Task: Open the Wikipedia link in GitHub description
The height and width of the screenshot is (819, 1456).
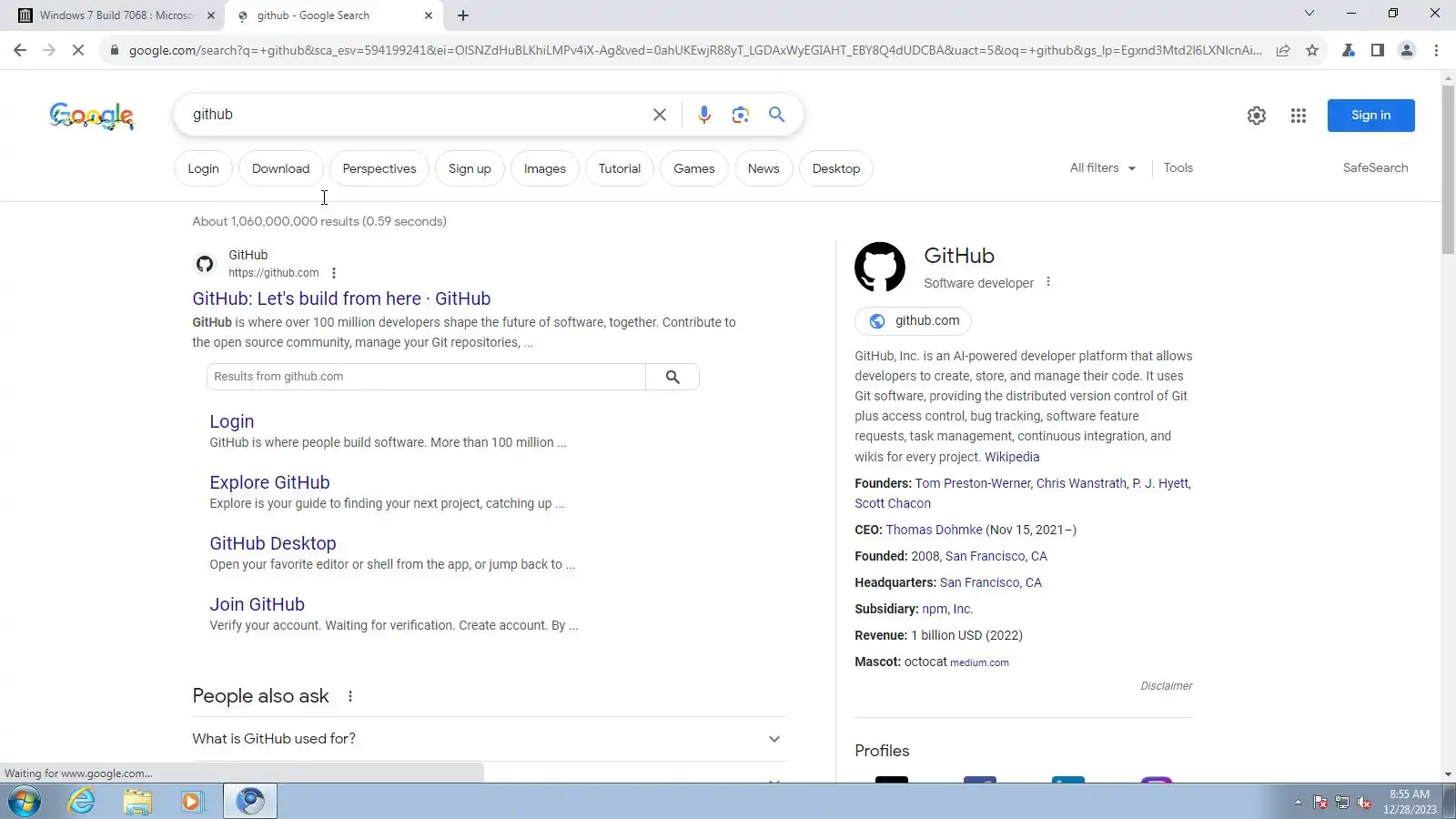Action: point(1012,458)
